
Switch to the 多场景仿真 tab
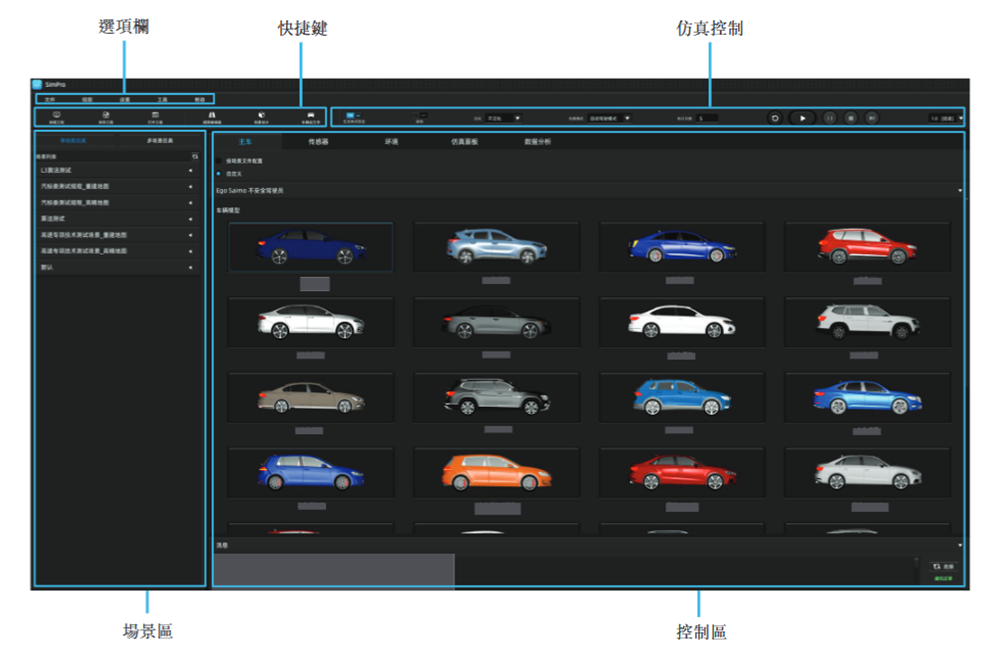tap(159, 141)
